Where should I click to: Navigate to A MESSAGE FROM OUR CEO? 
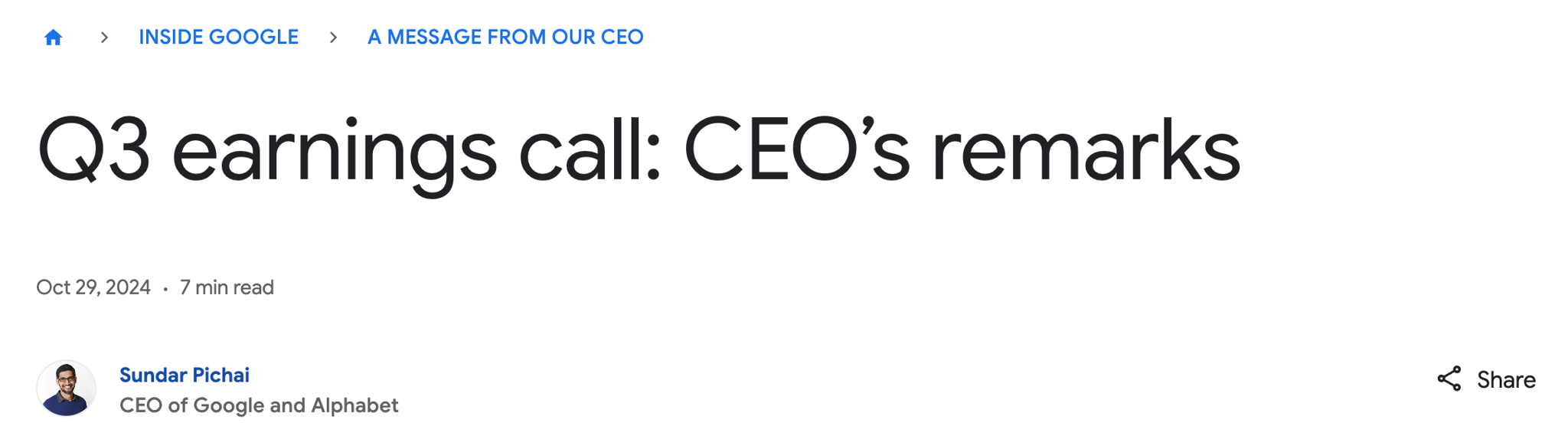[505, 37]
